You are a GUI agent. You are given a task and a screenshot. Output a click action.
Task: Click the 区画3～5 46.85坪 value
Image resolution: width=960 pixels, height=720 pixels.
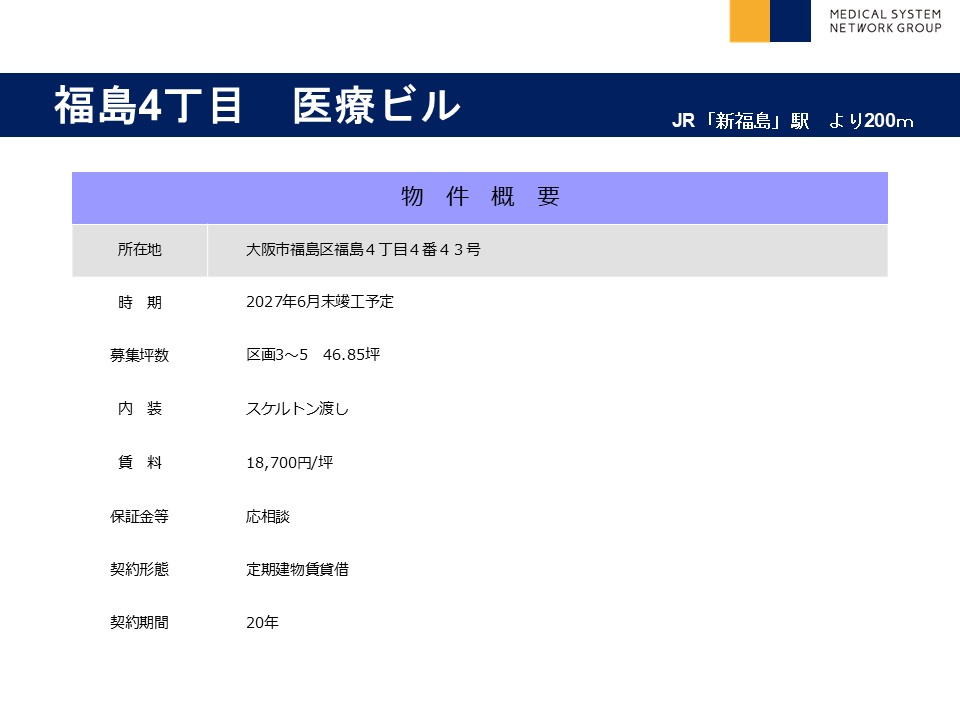point(313,355)
